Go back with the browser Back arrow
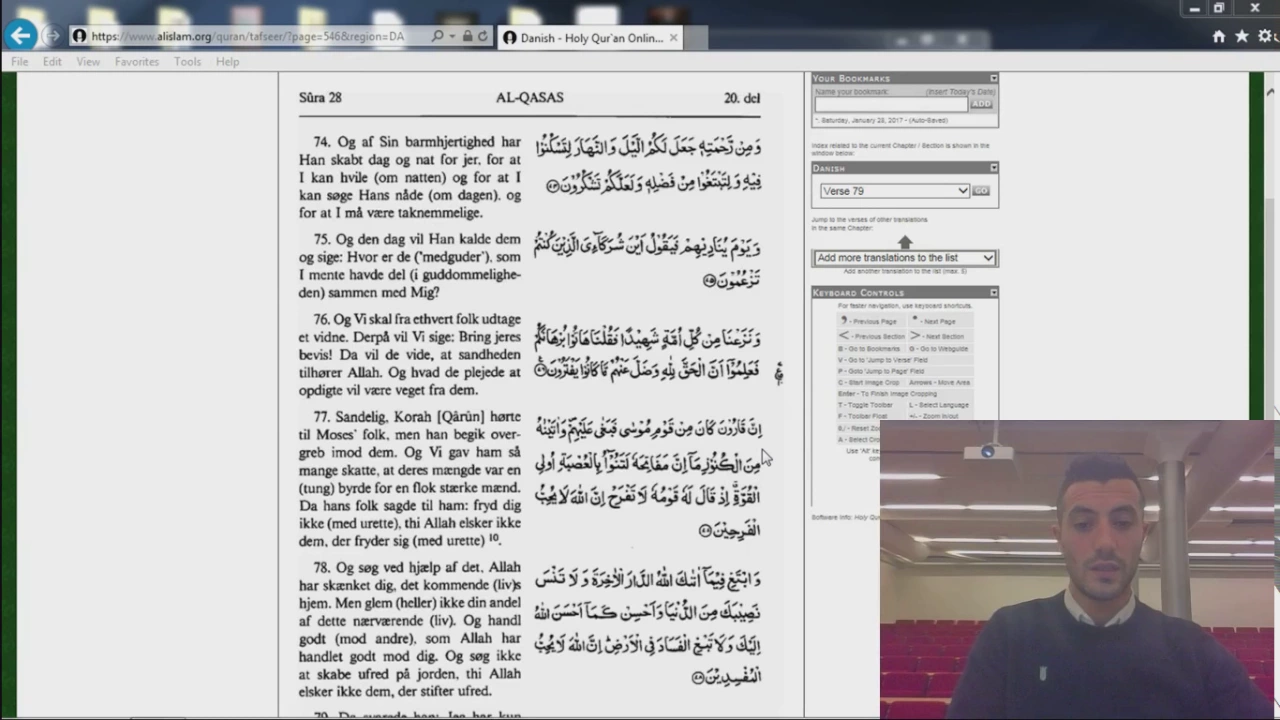This screenshot has height=720, width=1280. click(20, 36)
